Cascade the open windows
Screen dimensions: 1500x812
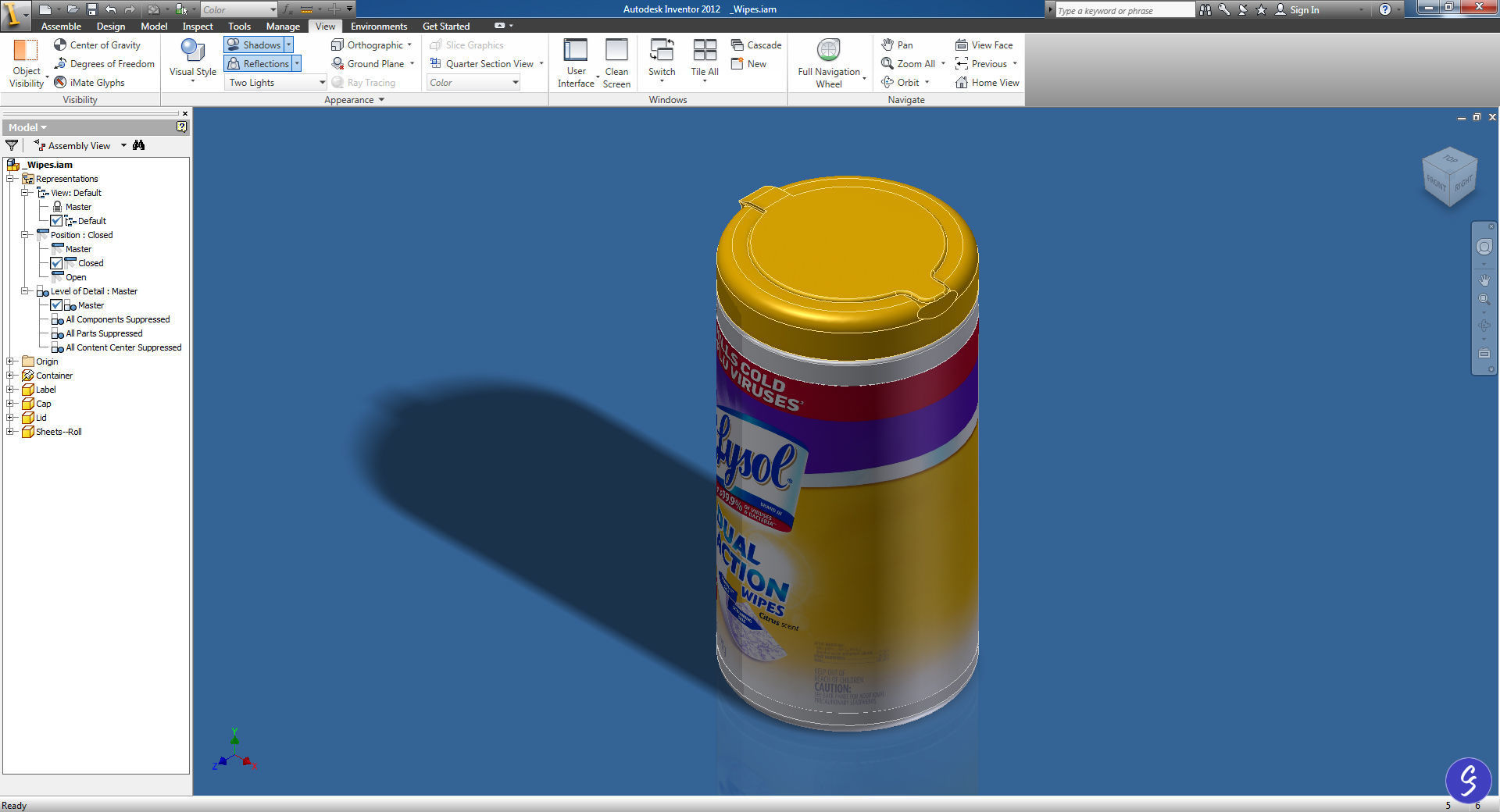click(755, 45)
